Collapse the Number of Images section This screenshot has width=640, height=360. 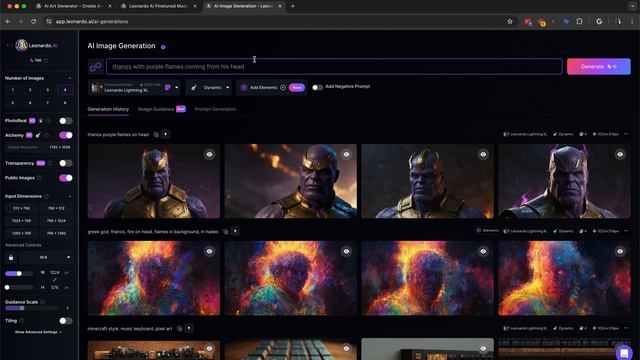click(x=69, y=78)
